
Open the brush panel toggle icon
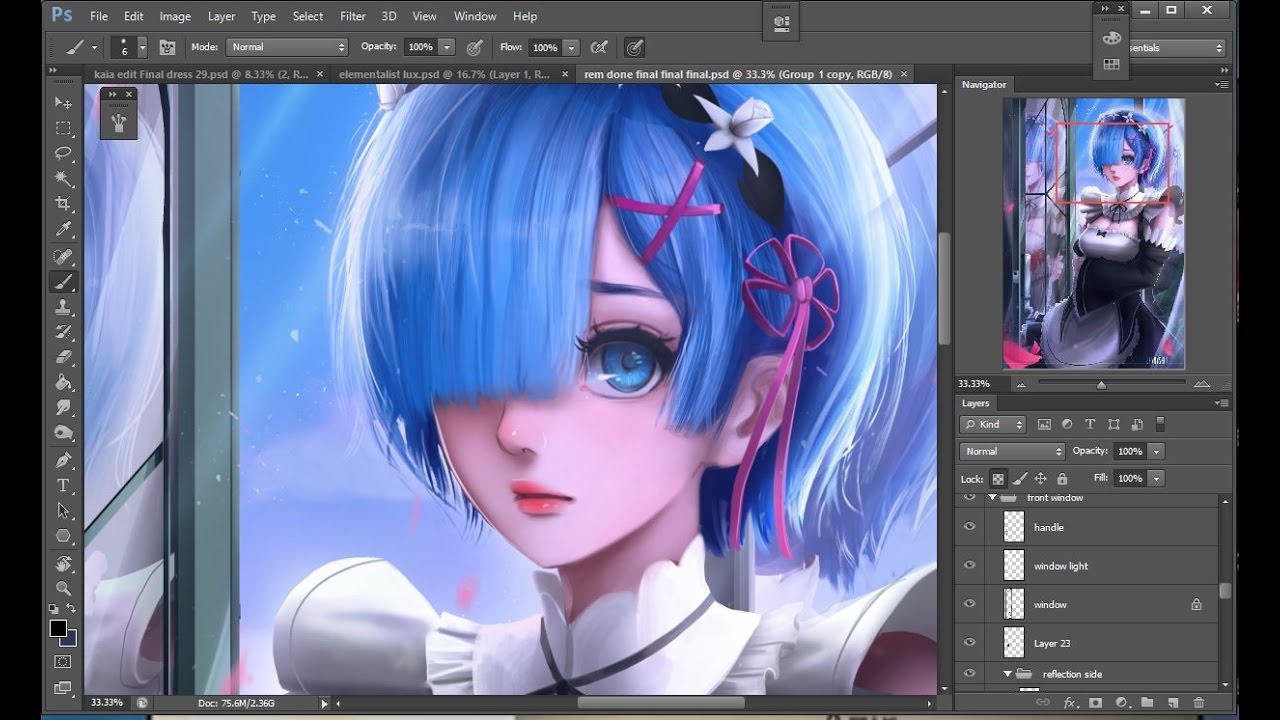point(167,47)
